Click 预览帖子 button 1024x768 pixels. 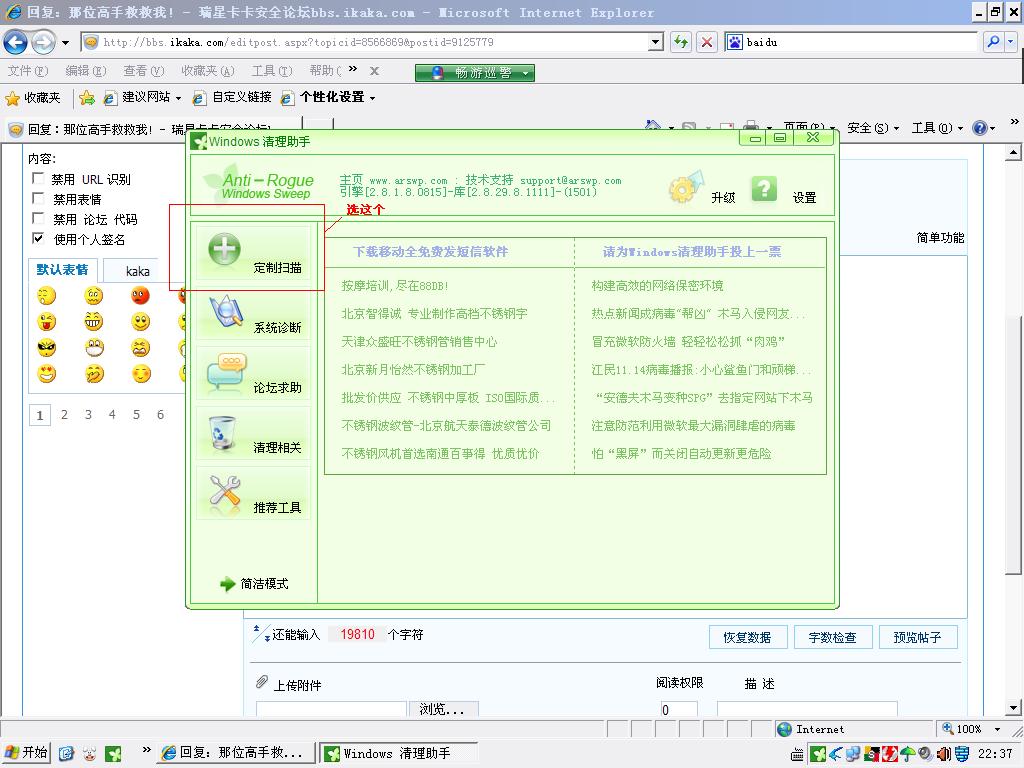[x=917, y=637]
